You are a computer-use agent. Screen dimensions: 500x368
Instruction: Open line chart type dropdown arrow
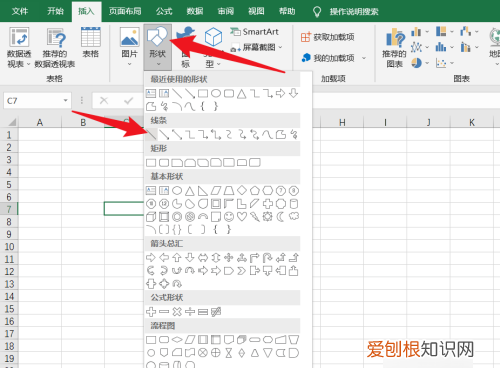pos(427,47)
